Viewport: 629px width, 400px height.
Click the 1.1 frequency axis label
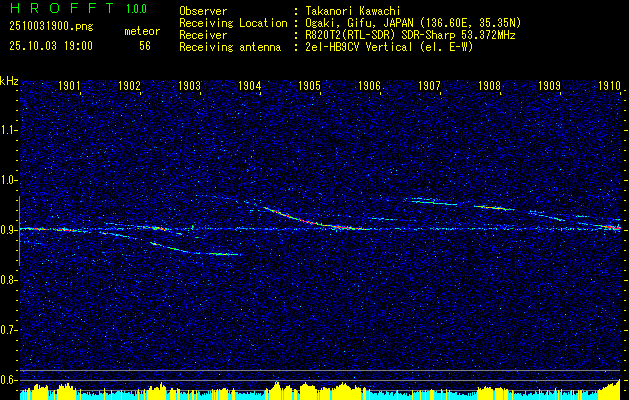coord(9,130)
